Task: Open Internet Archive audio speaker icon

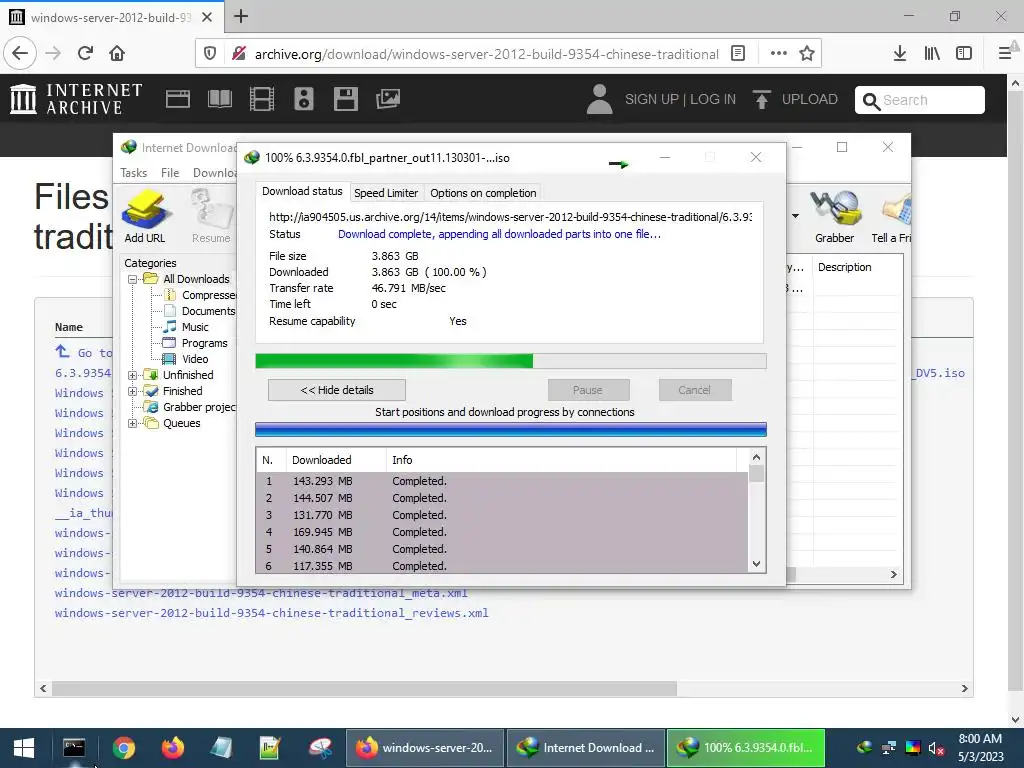Action: pos(304,99)
